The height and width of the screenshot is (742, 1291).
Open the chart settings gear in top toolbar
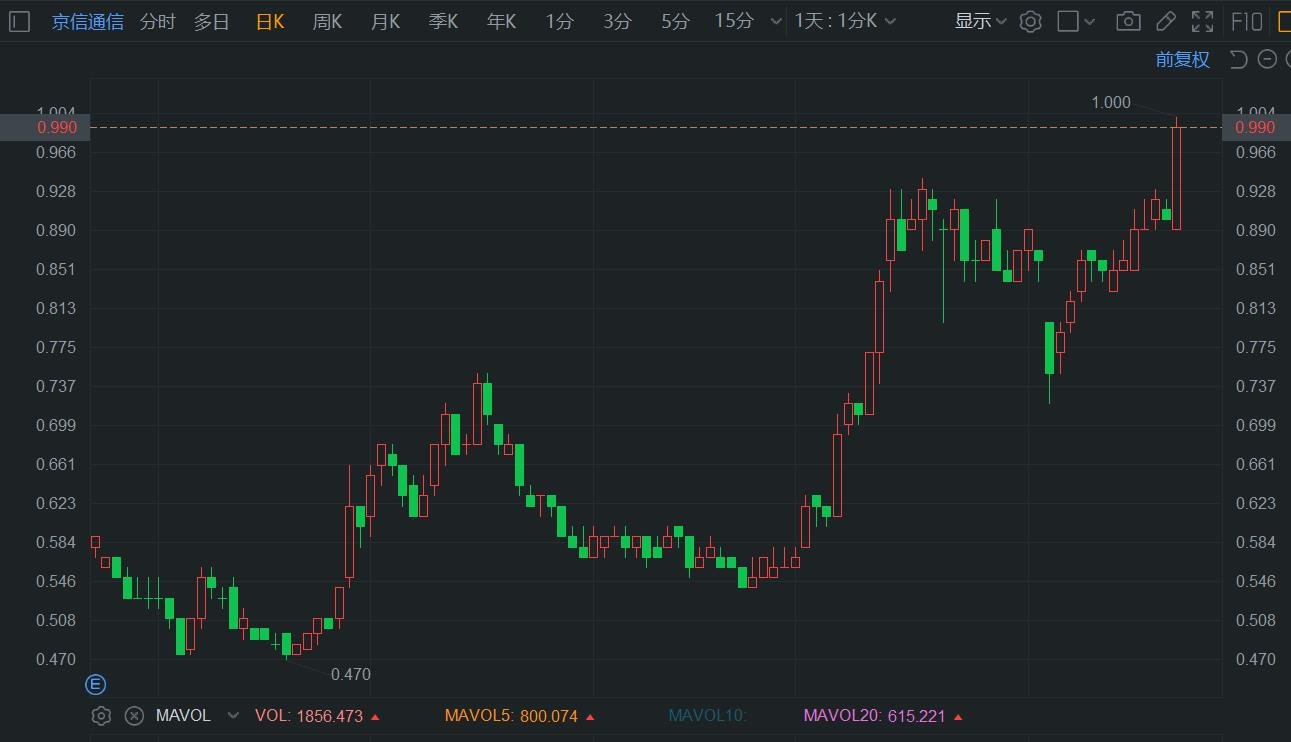coord(1030,21)
